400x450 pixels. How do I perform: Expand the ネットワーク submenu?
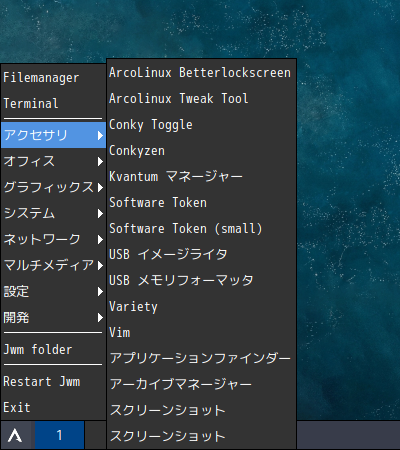[x=53, y=239]
